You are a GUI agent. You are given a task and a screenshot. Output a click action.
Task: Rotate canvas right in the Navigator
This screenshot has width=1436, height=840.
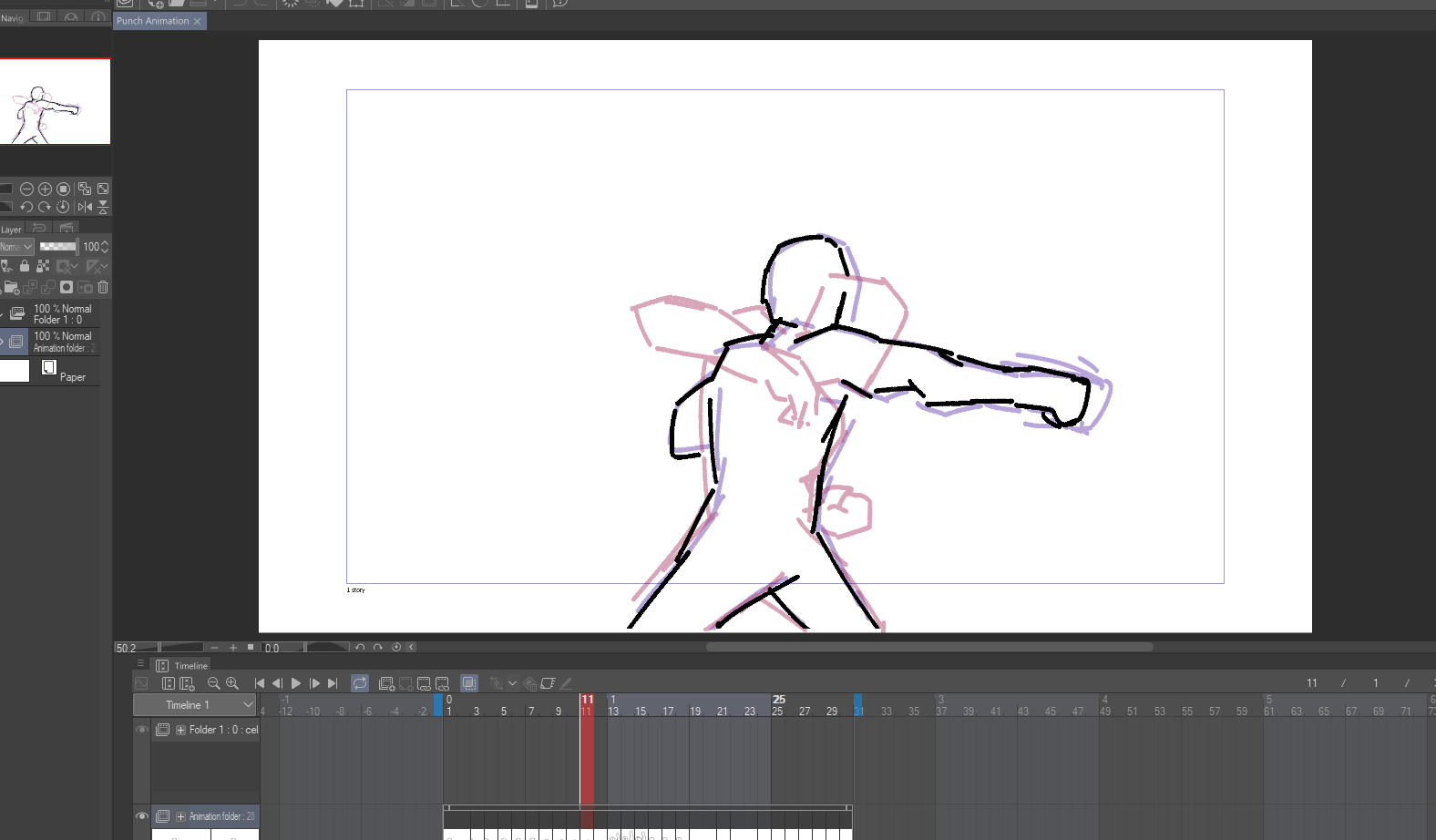(45, 207)
